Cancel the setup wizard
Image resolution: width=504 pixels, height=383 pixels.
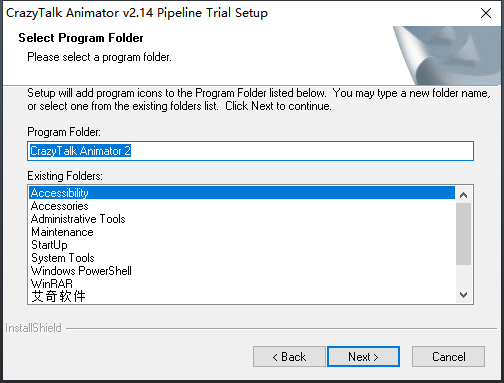pos(448,356)
